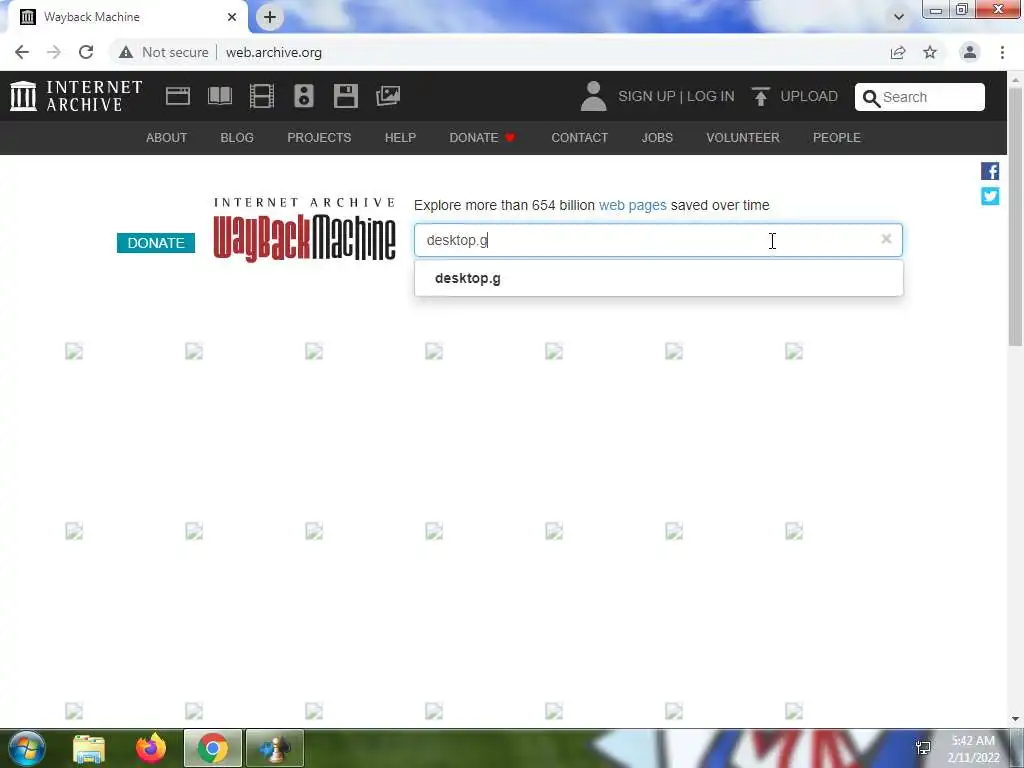This screenshot has height=768, width=1024.
Task: Click the Not secure warning icon
Action: pos(126,52)
